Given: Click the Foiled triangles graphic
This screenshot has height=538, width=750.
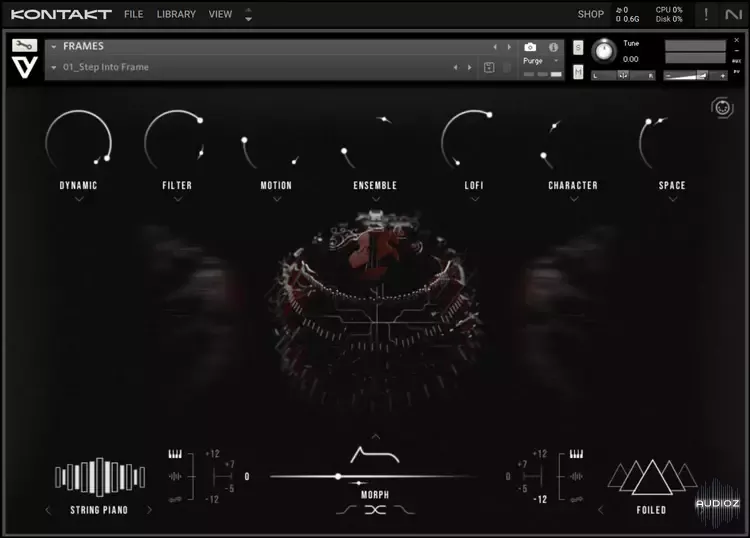Looking at the screenshot, I should (x=652, y=477).
